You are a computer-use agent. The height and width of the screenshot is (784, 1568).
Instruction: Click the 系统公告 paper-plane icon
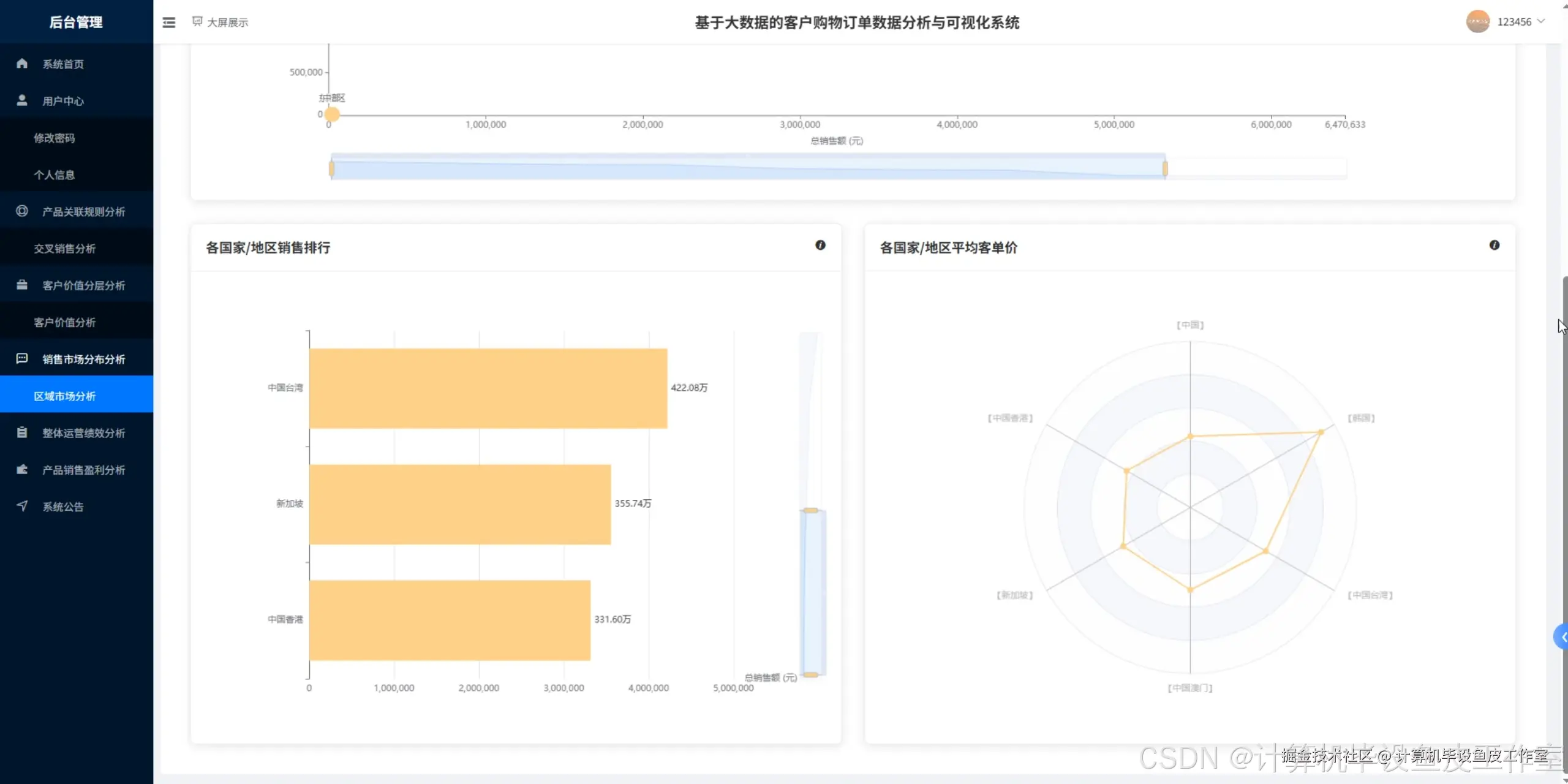click(22, 506)
